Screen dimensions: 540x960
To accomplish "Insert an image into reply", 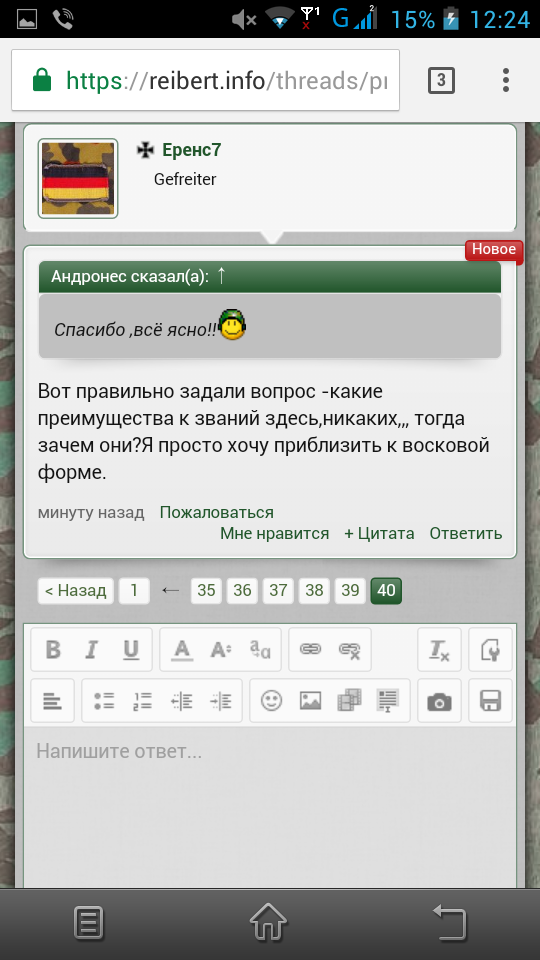I will [x=310, y=700].
